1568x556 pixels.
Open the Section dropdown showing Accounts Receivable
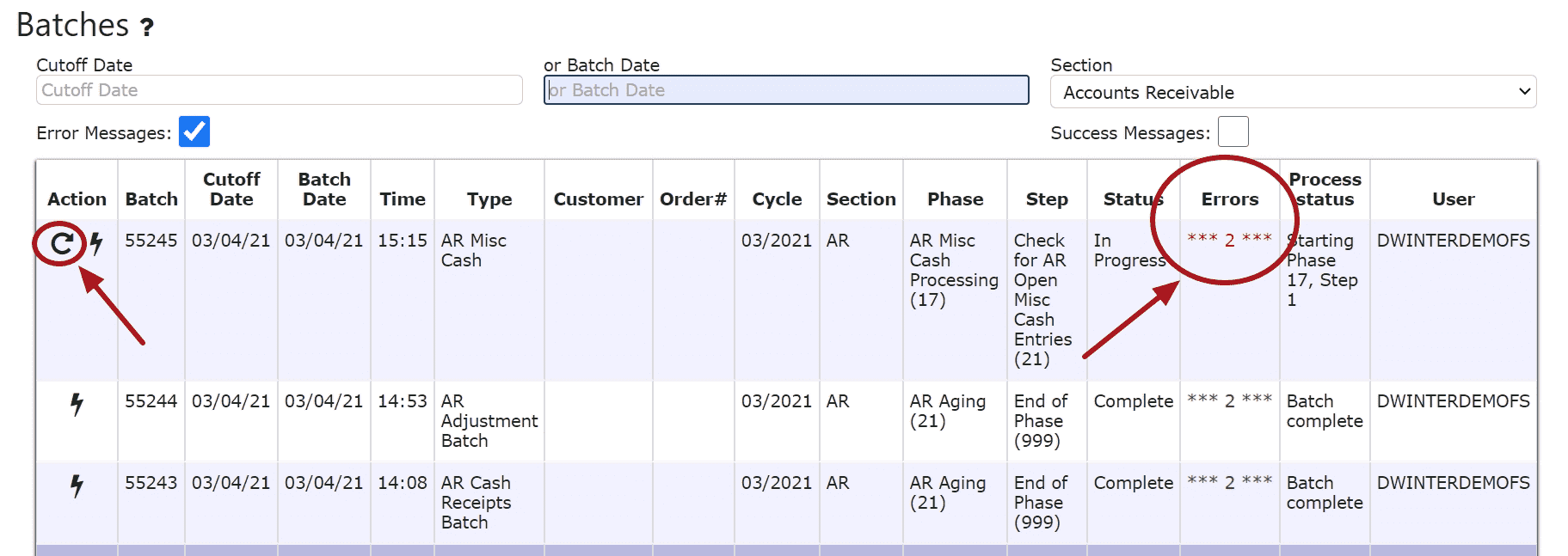(x=1292, y=92)
